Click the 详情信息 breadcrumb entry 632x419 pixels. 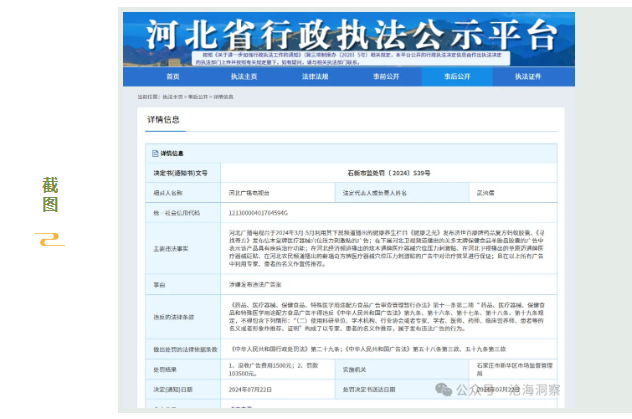click(x=223, y=97)
